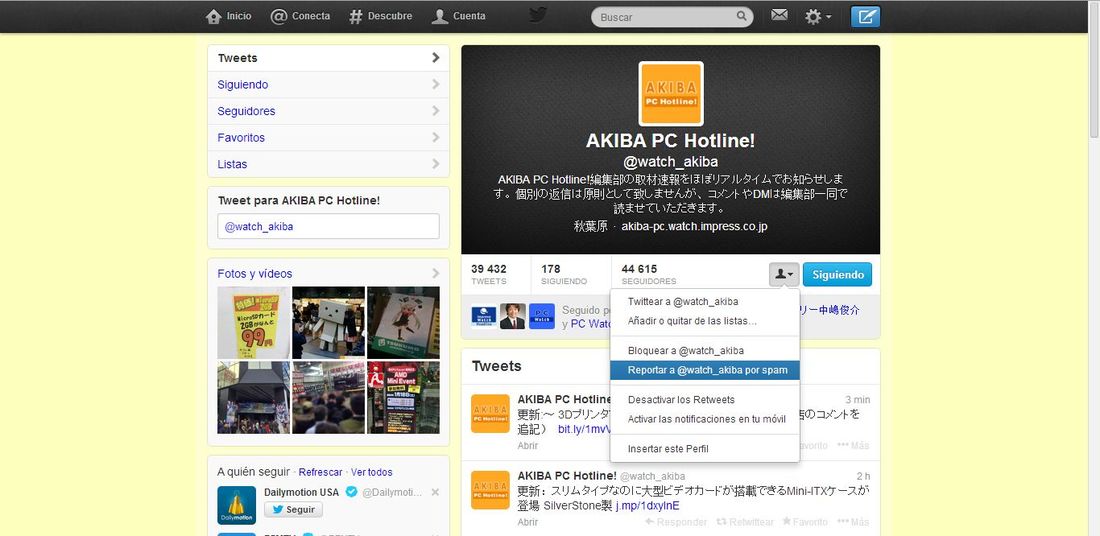Click PC Watch follower avatar
The image size is (1100, 536).
[x=542, y=316]
